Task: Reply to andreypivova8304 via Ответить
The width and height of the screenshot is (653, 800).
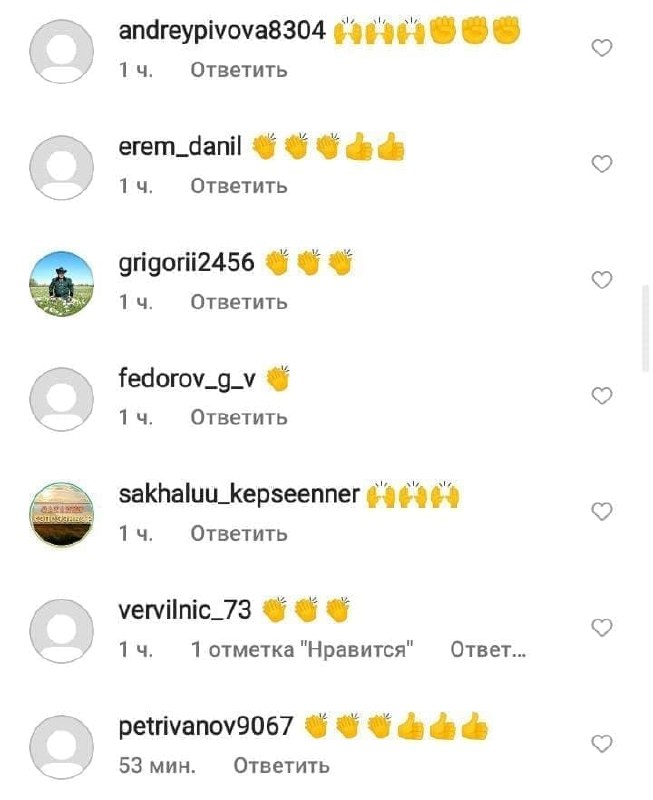Action: (239, 70)
